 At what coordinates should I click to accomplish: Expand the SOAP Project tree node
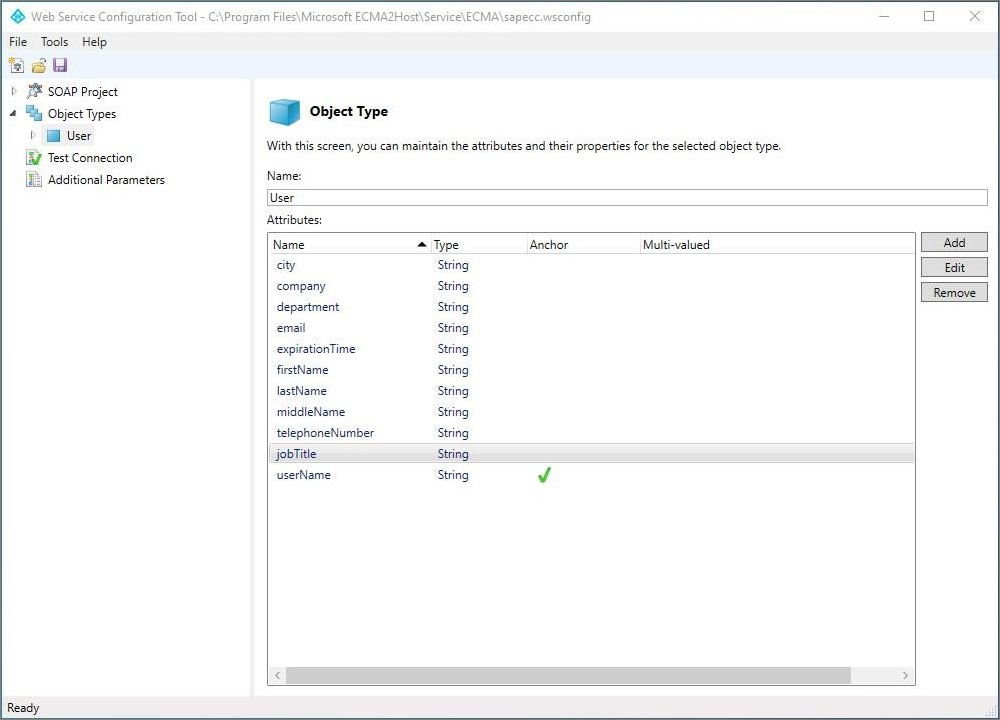click(x=14, y=92)
